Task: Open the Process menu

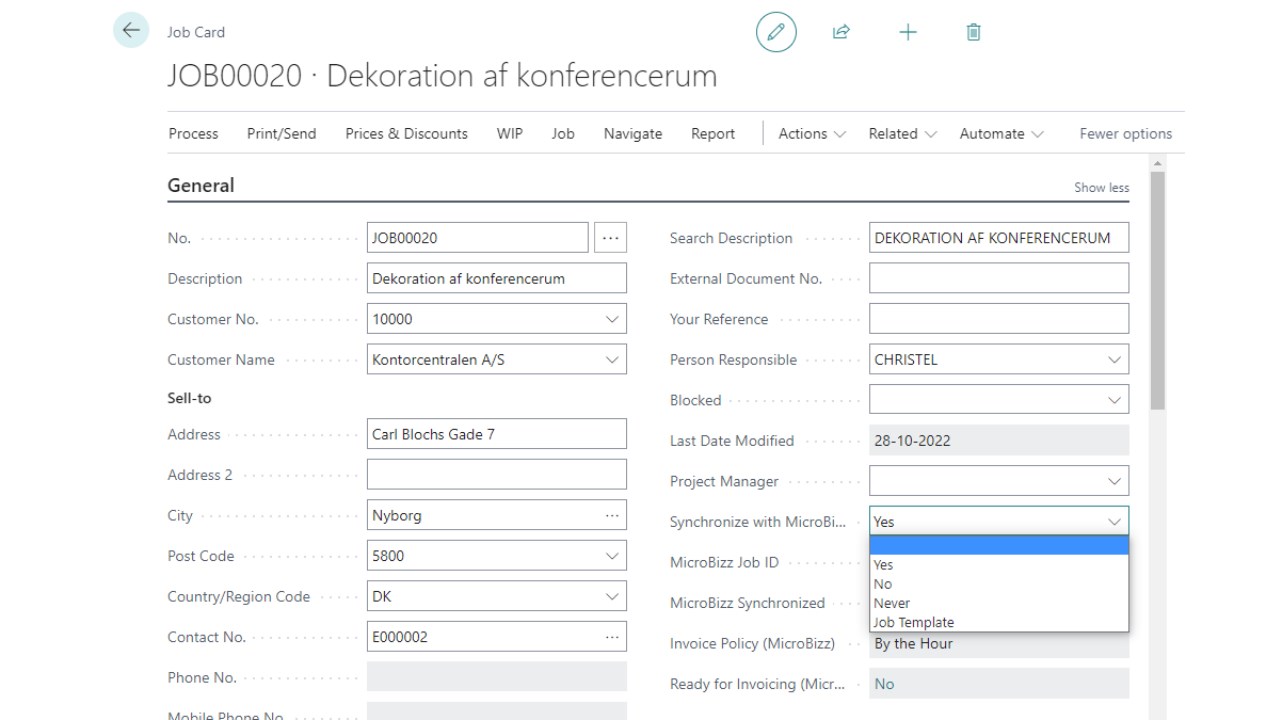Action: (x=193, y=134)
